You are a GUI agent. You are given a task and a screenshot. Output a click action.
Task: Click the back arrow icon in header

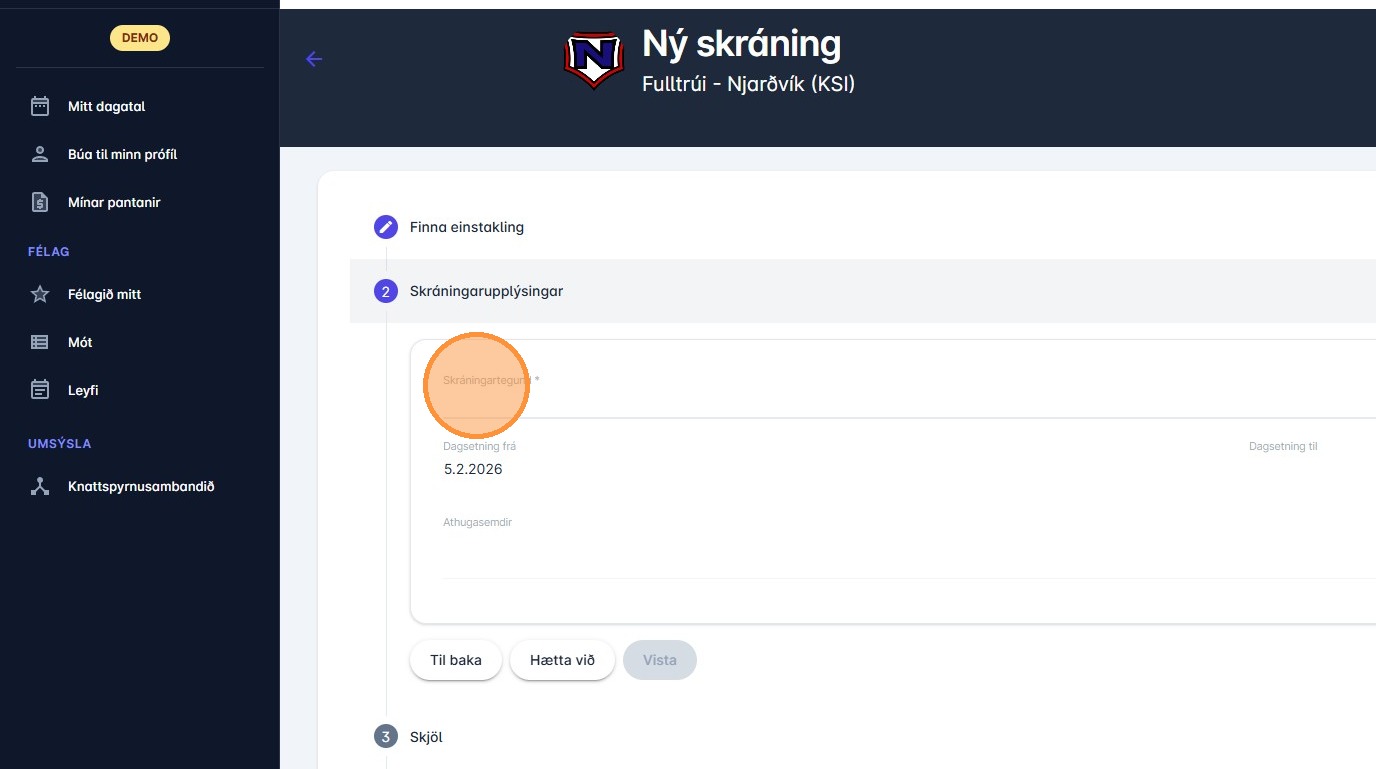tap(314, 59)
